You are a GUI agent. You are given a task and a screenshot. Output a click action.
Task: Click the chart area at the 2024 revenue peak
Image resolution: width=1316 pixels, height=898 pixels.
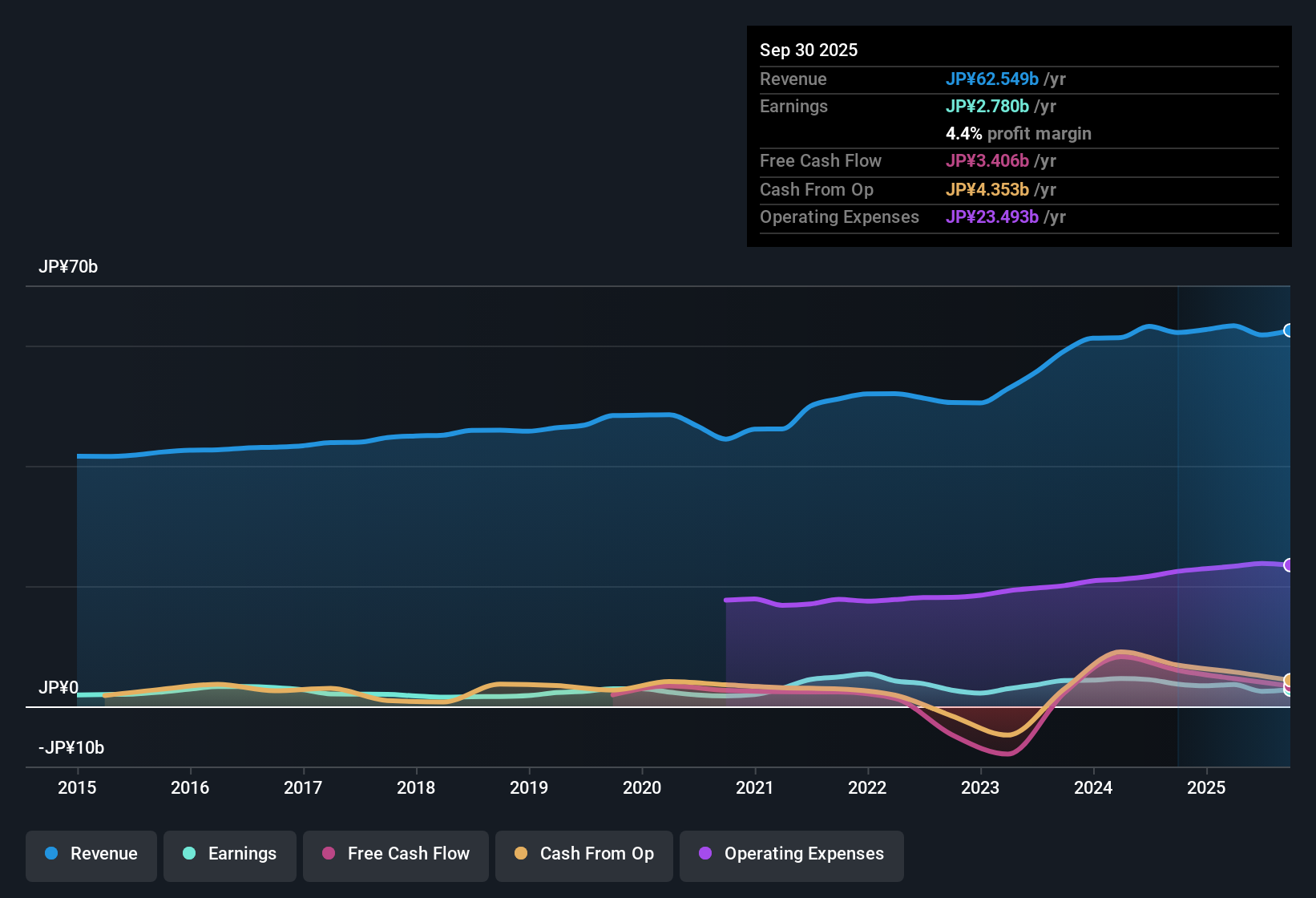tap(1150, 326)
